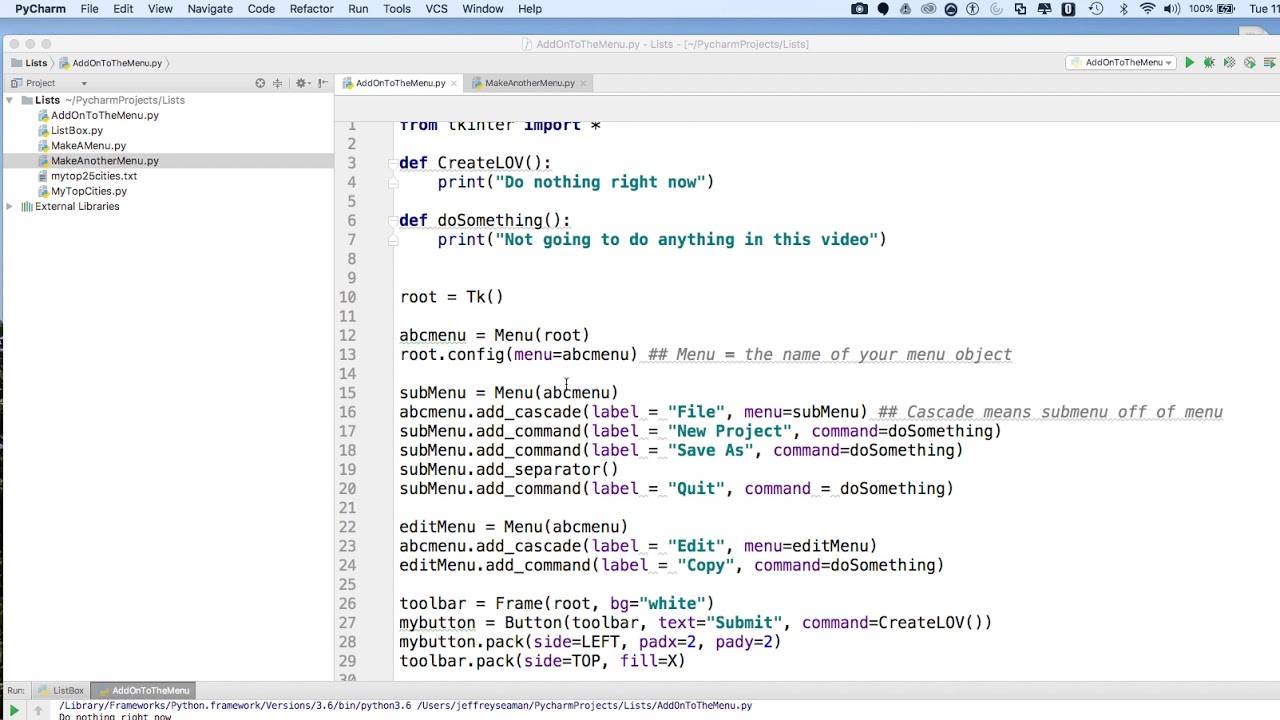Viewport: 1280px width, 720px height.
Task: Click accessibility icon in menu bar
Action: coord(973,9)
